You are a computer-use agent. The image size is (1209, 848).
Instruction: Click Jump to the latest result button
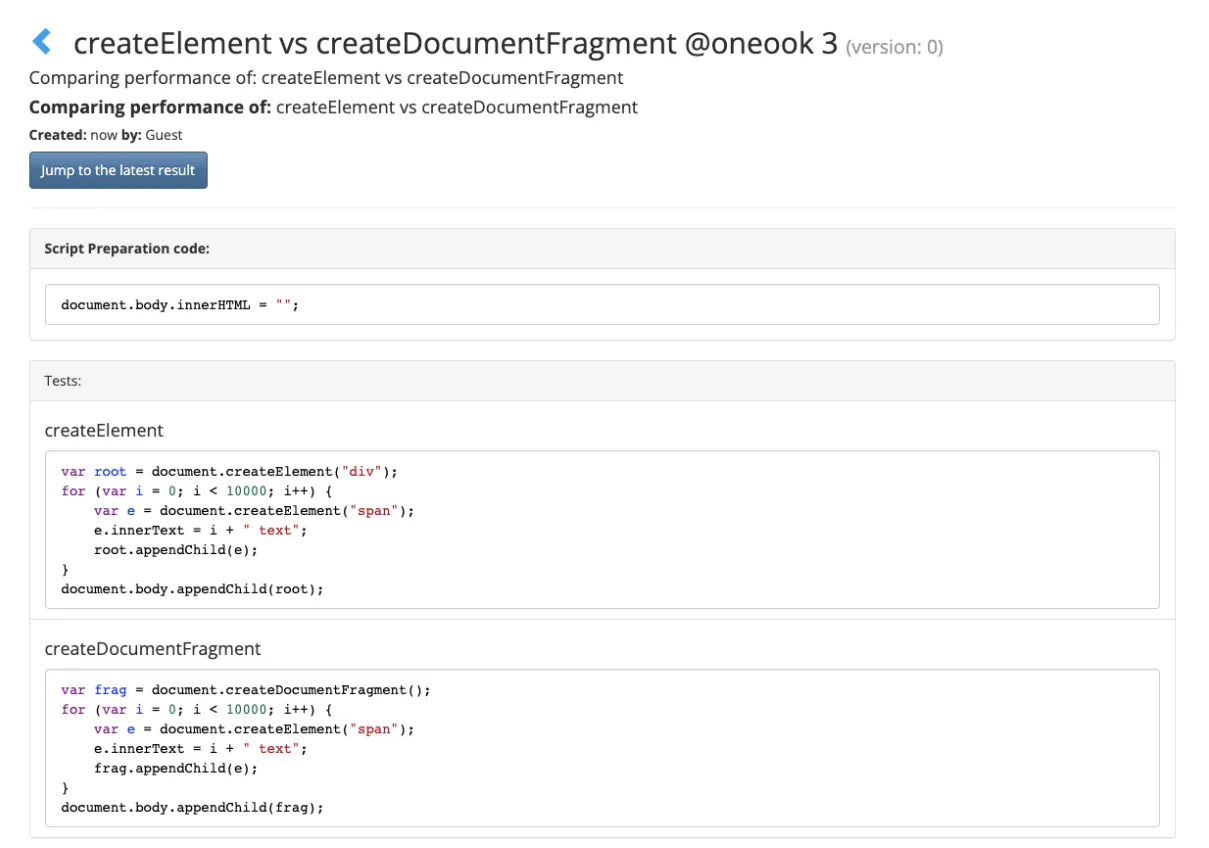click(x=118, y=170)
